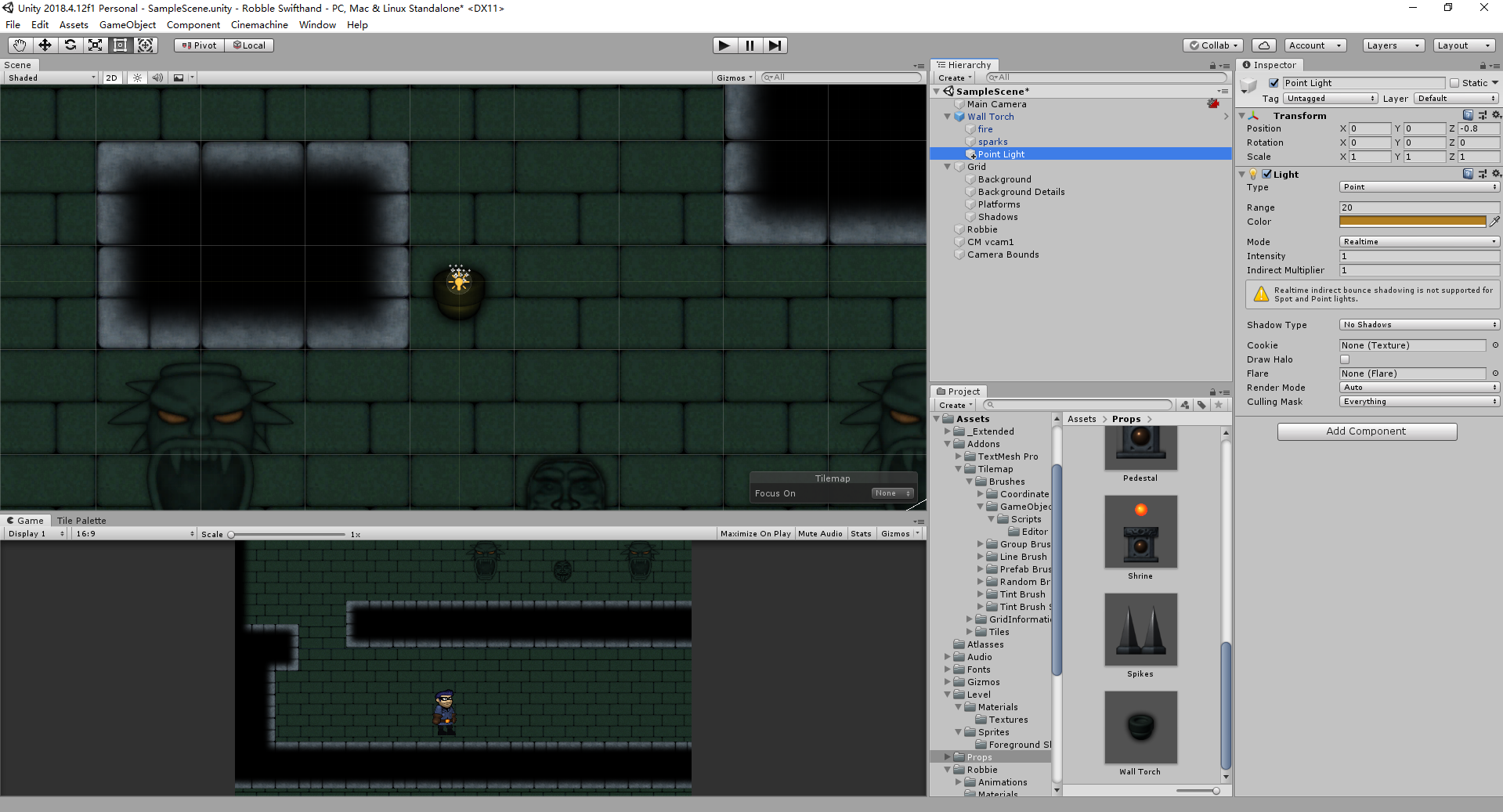This screenshot has height=812, width=1503.
Task: Click Cookie texture object picker
Action: click(1494, 345)
